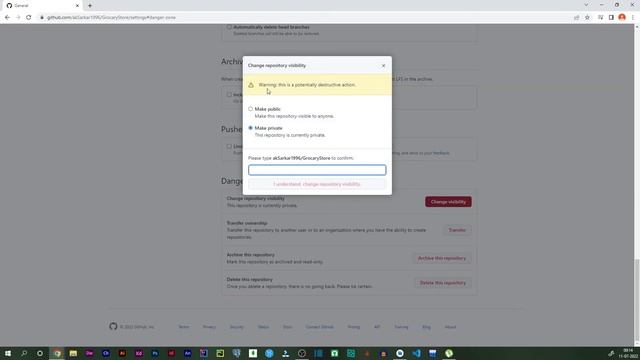Open the Blog footer link
The height and width of the screenshot is (360, 640).
[426, 327]
